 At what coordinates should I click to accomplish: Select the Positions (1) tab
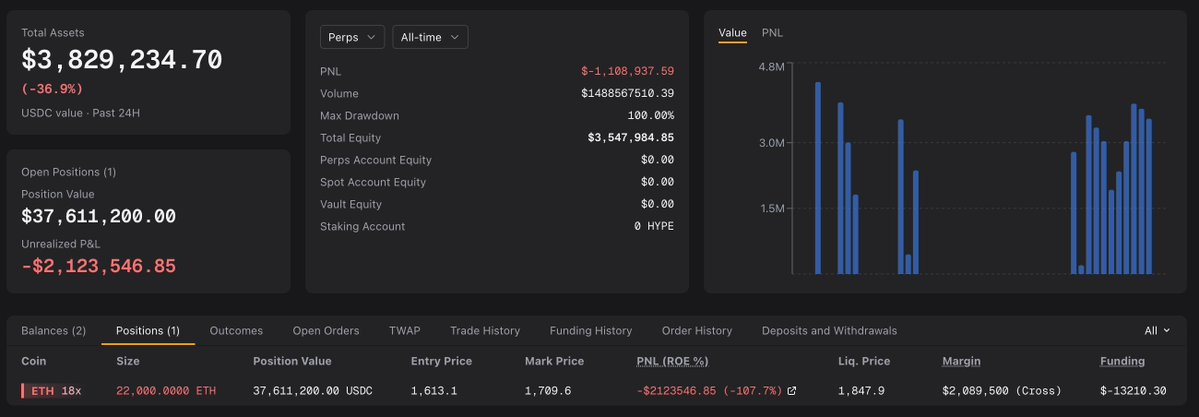148,331
